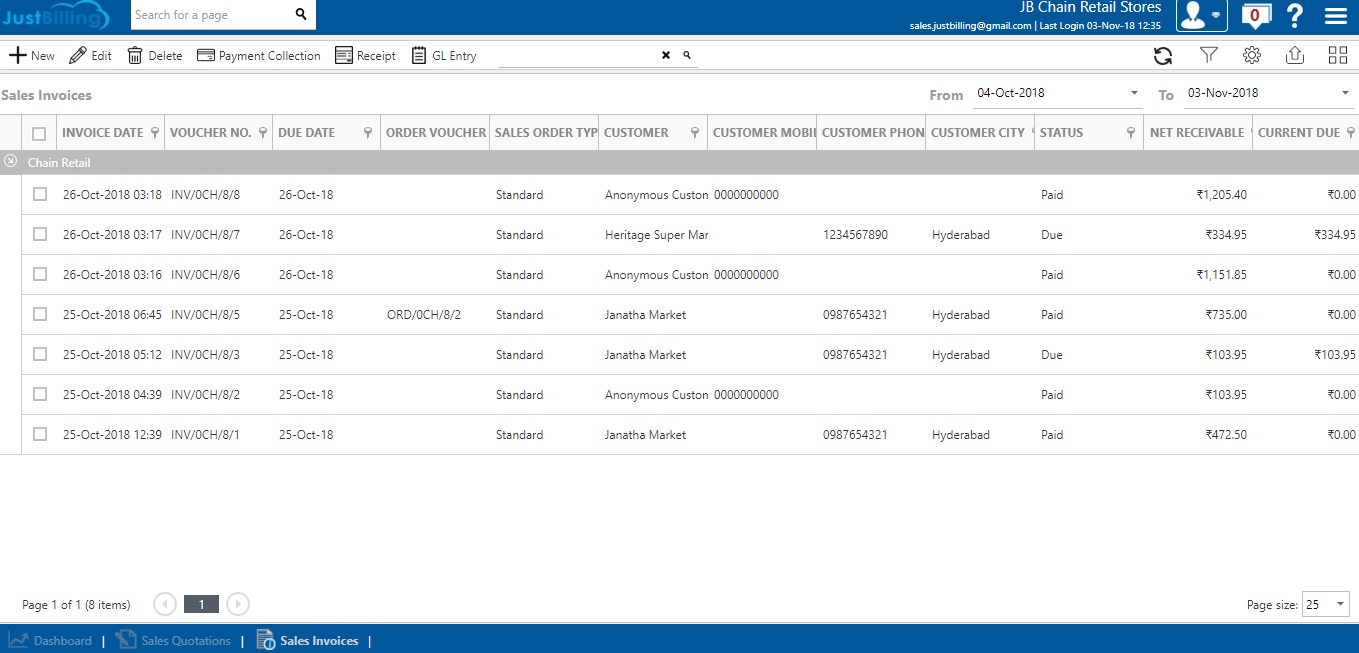This screenshot has width=1359, height=653.
Task: Open Payment Collection card icon
Action: 206,56
